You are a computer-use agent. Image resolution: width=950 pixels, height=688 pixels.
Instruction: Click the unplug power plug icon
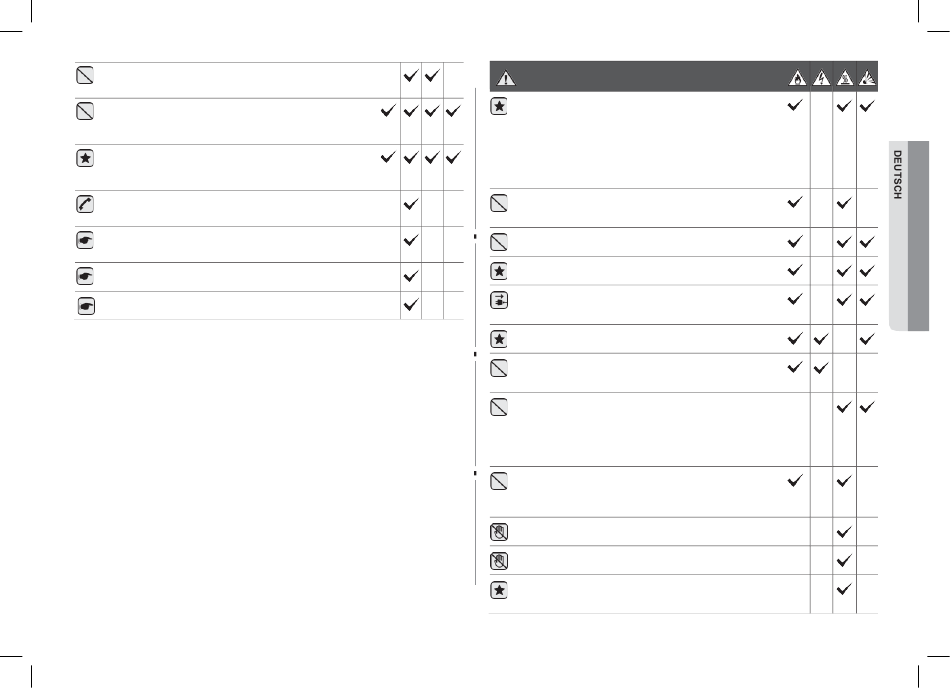point(499,300)
